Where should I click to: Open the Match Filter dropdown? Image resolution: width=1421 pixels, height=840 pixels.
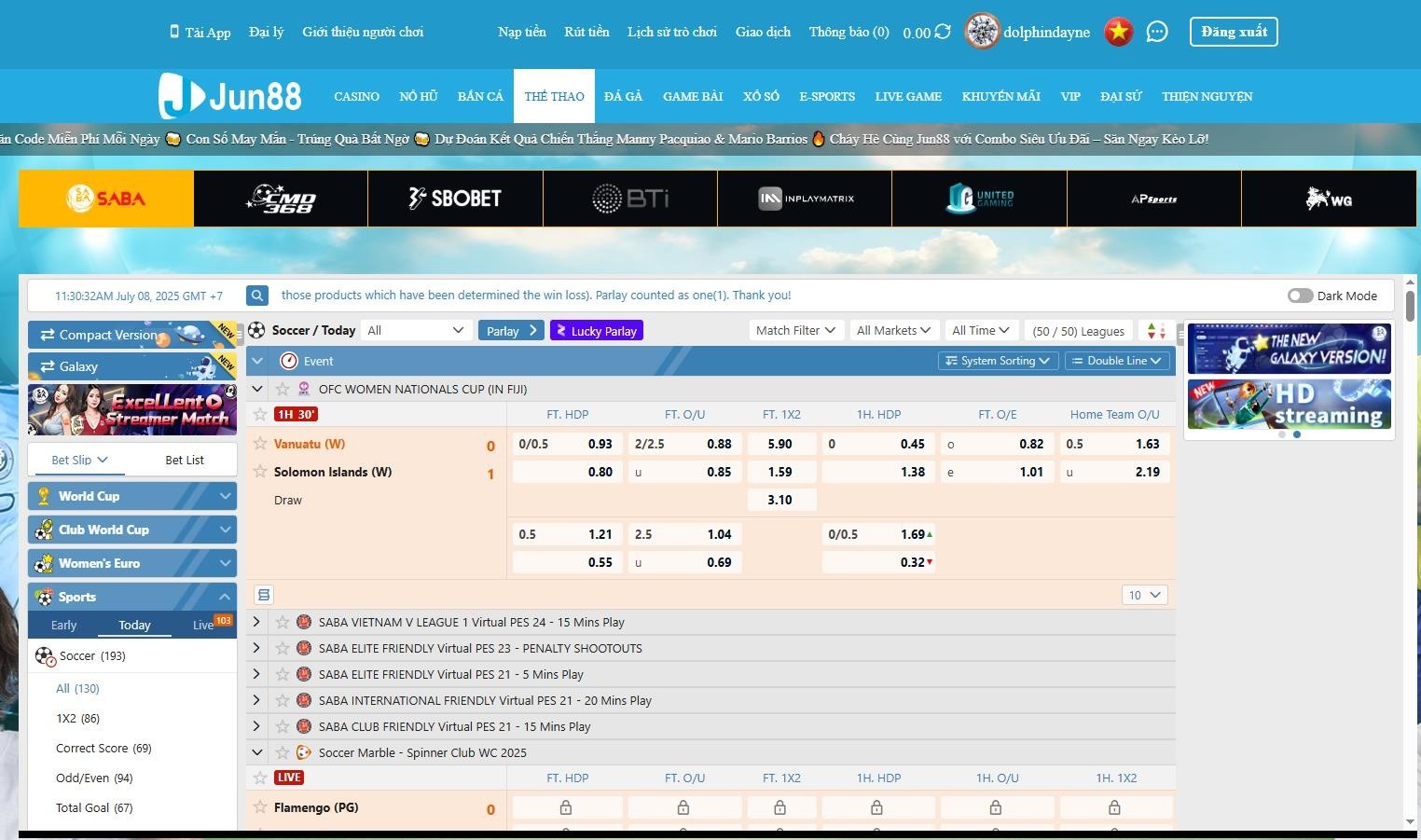click(x=795, y=330)
